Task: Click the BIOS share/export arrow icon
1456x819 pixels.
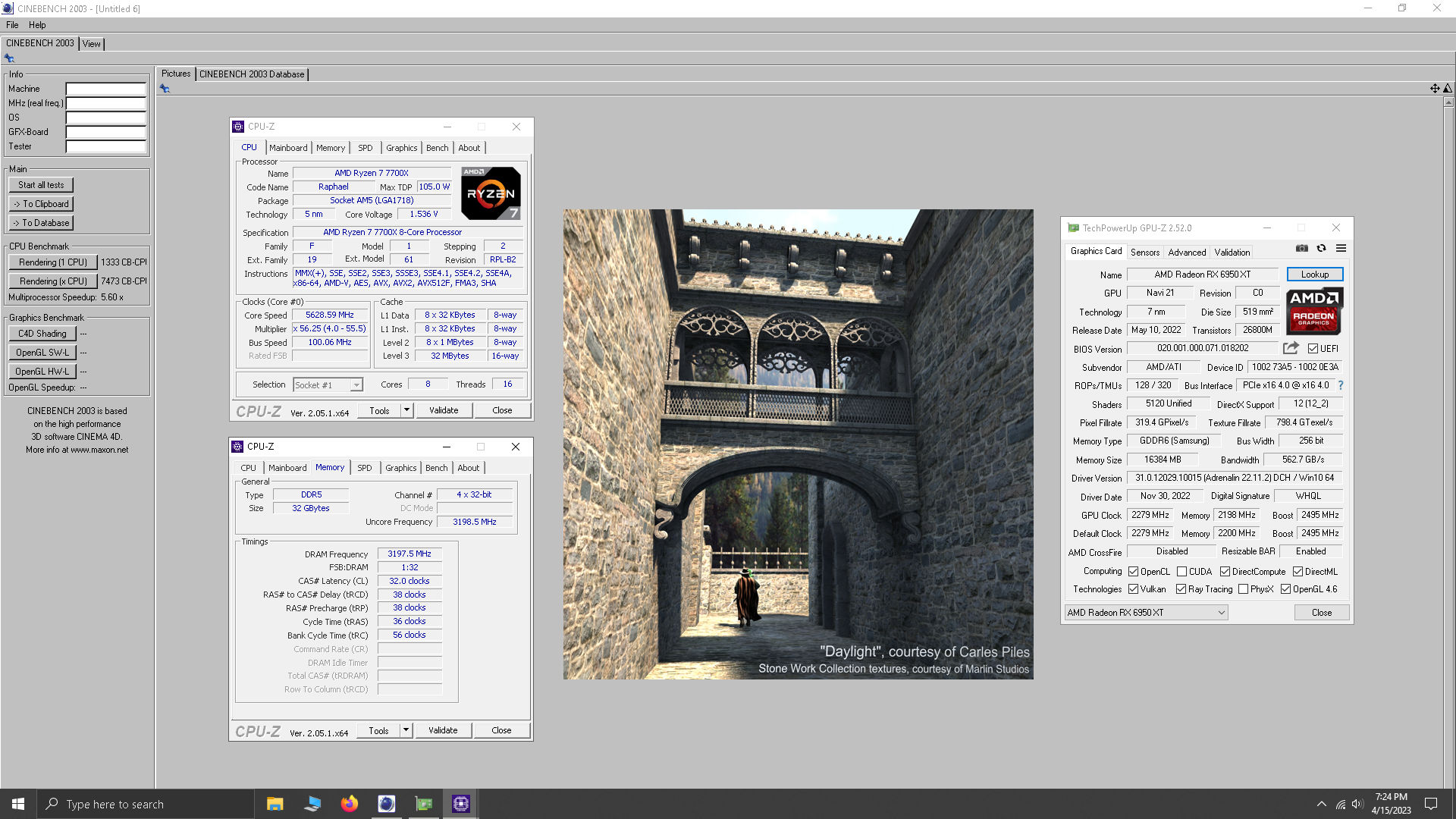Action: [x=1291, y=348]
